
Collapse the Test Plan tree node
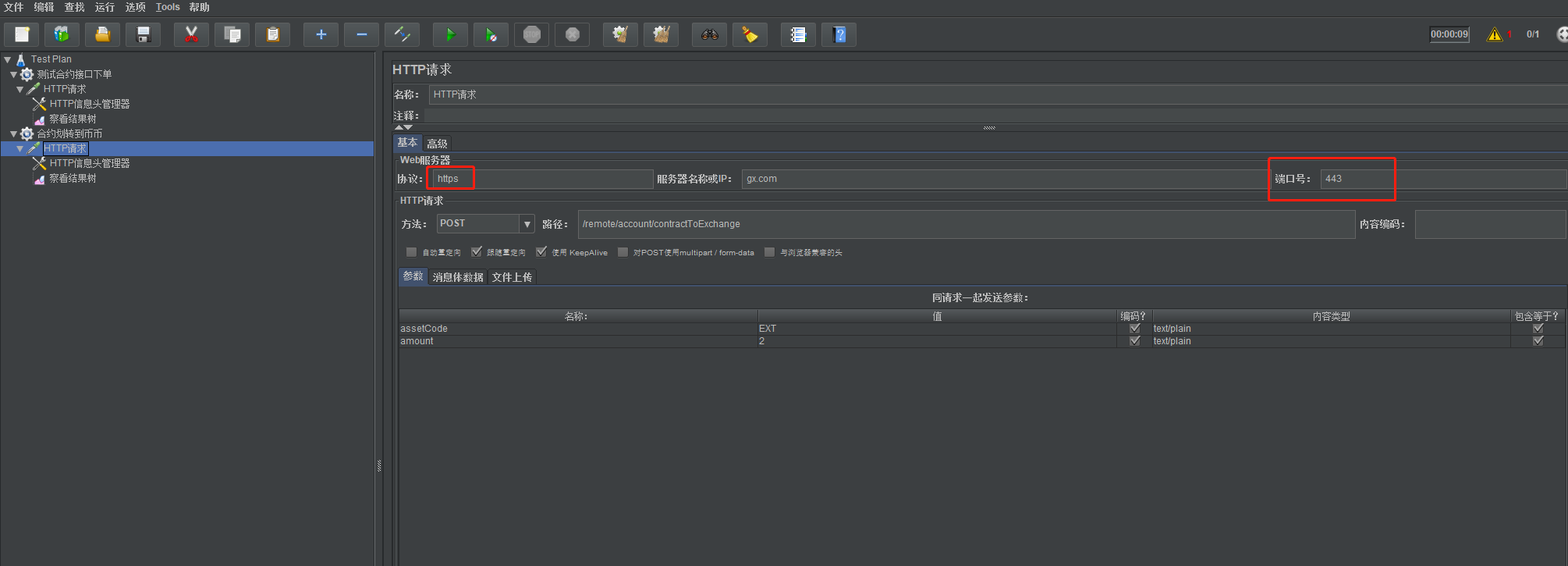coord(8,59)
